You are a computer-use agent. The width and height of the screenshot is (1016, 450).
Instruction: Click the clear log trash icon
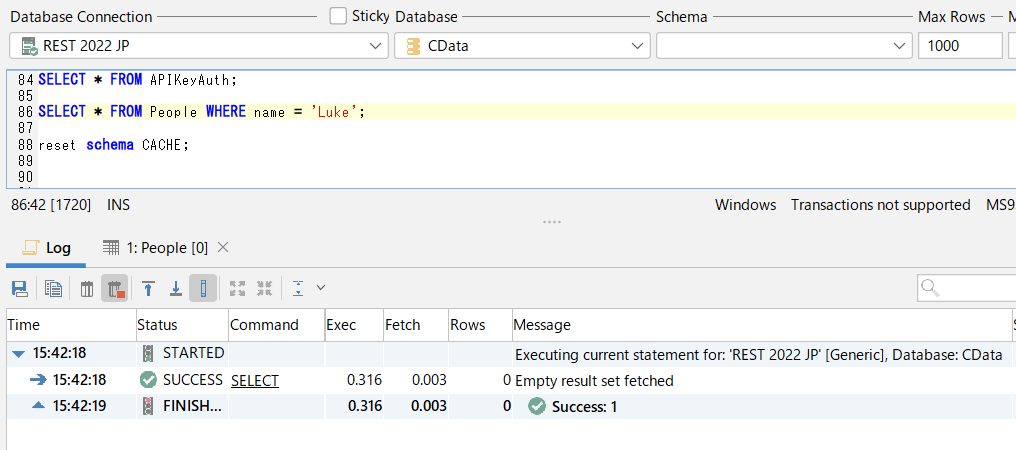[x=87, y=289]
